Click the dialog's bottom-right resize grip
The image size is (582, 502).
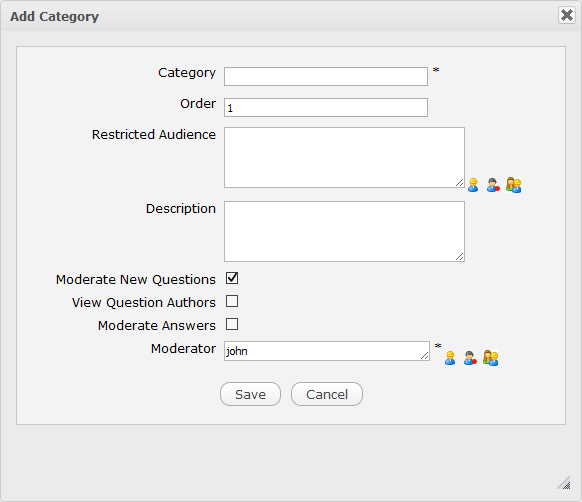[564, 483]
